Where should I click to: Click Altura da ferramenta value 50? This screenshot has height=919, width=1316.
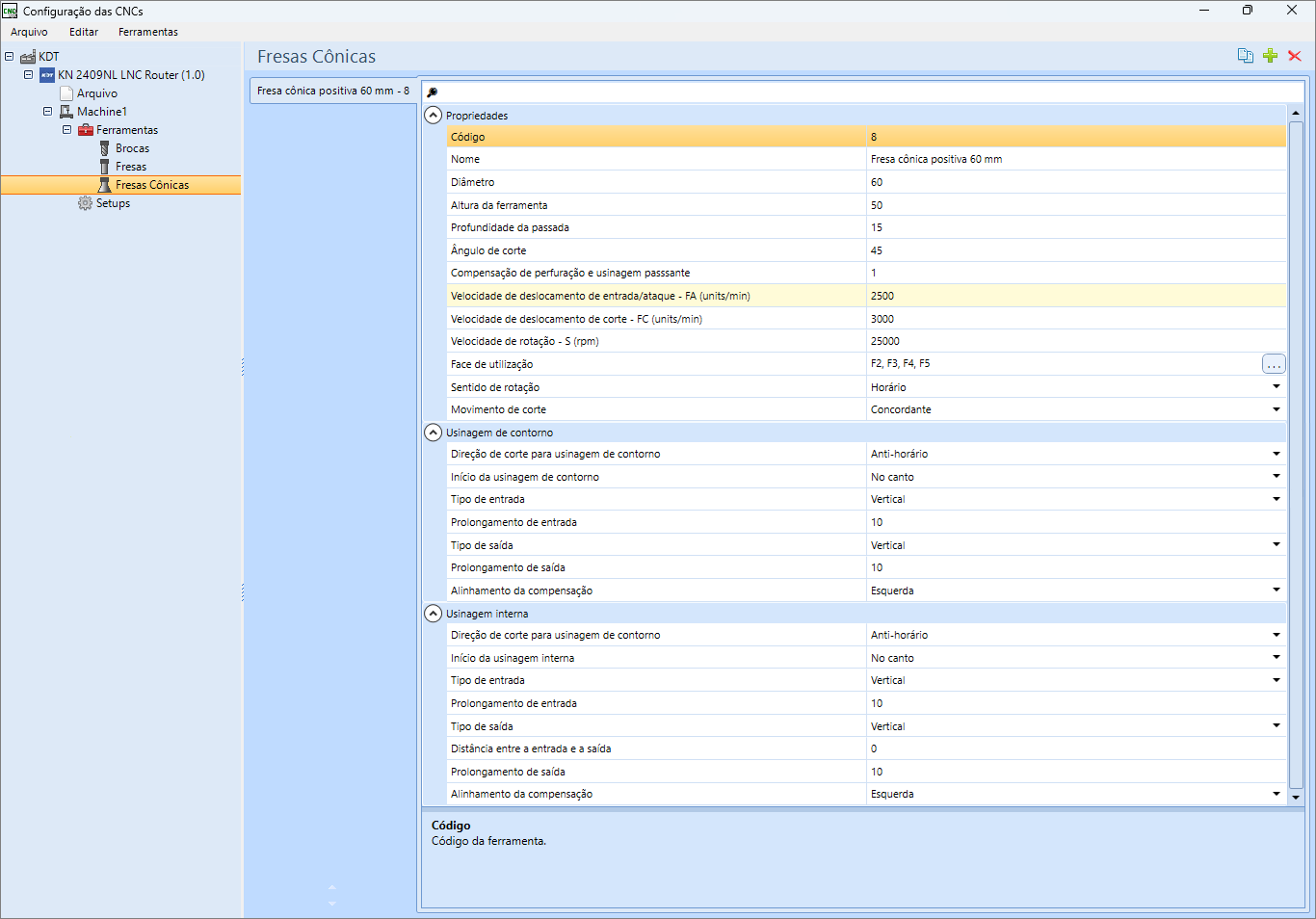(x=1076, y=205)
